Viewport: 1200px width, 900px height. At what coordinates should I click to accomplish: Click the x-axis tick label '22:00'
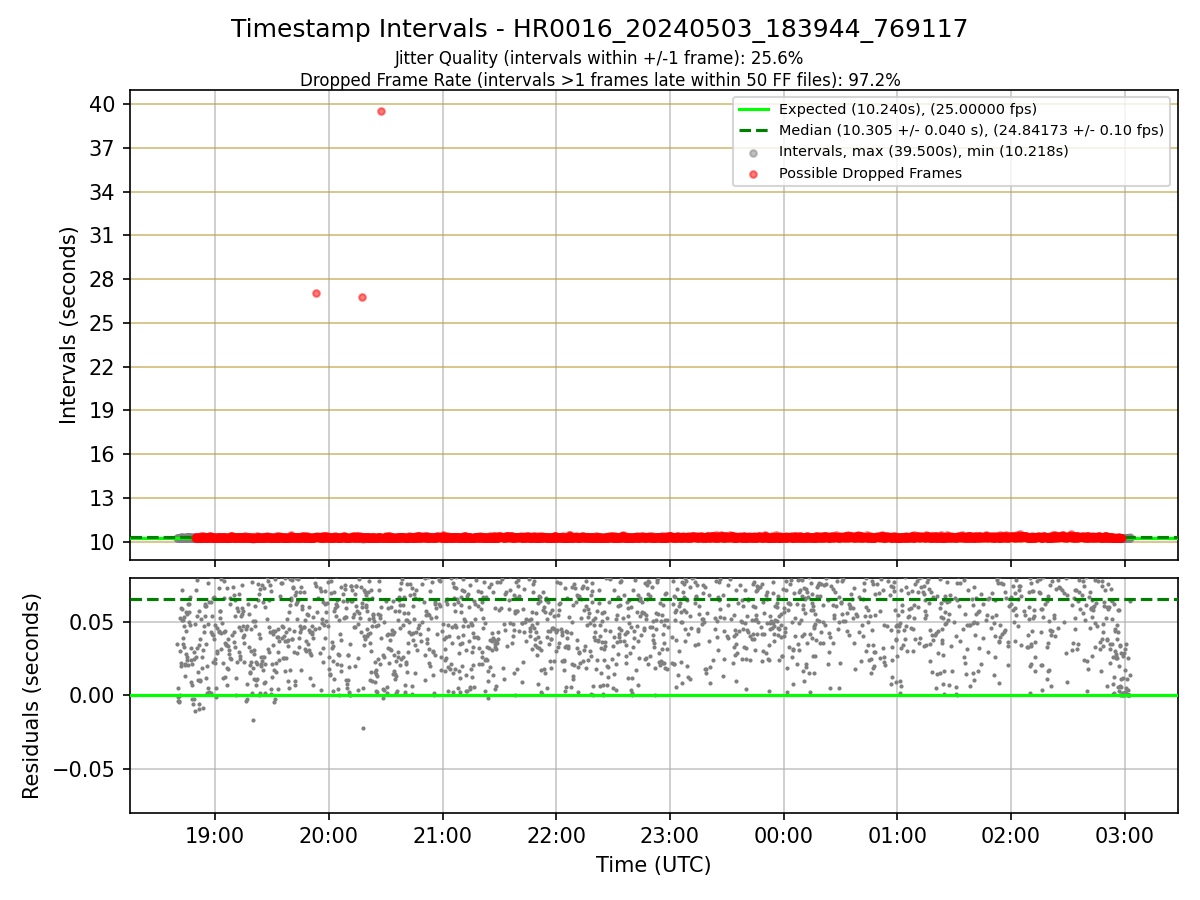[x=556, y=835]
